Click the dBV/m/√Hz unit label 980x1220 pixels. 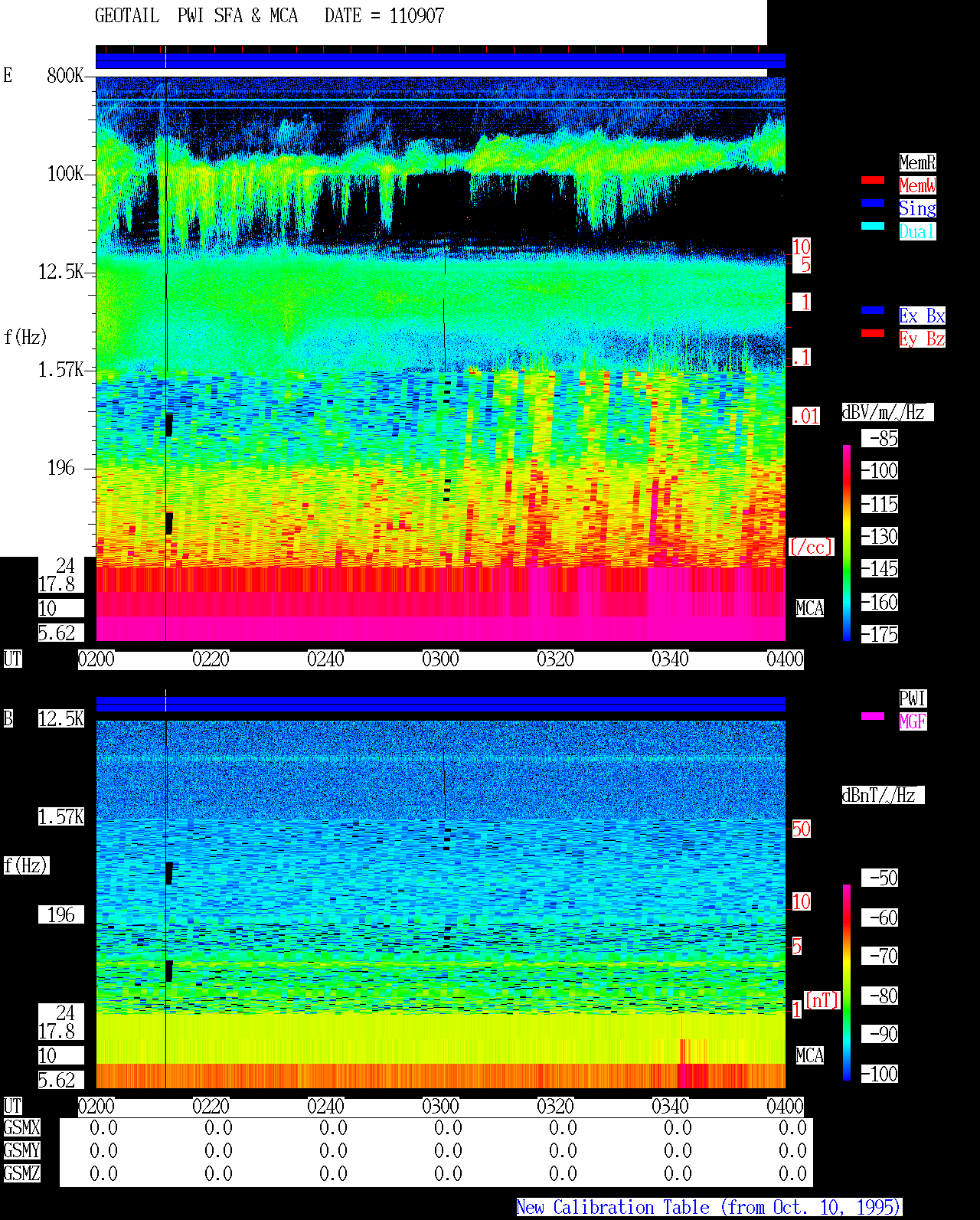coord(887,412)
